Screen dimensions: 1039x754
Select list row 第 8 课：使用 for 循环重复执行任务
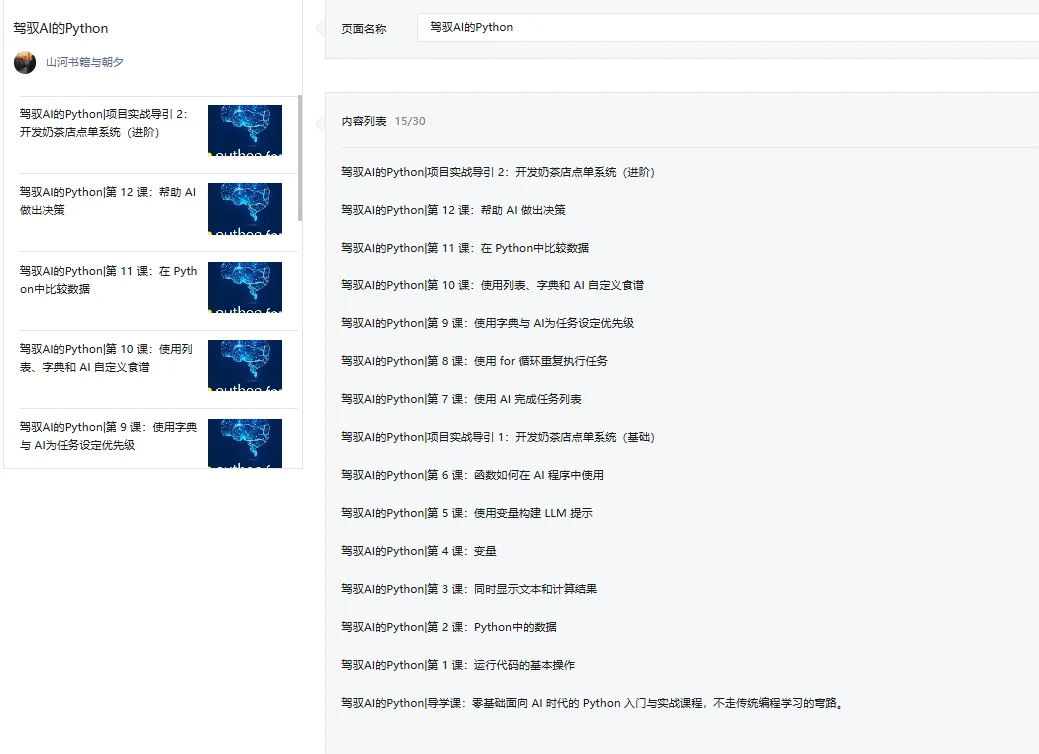coord(474,361)
